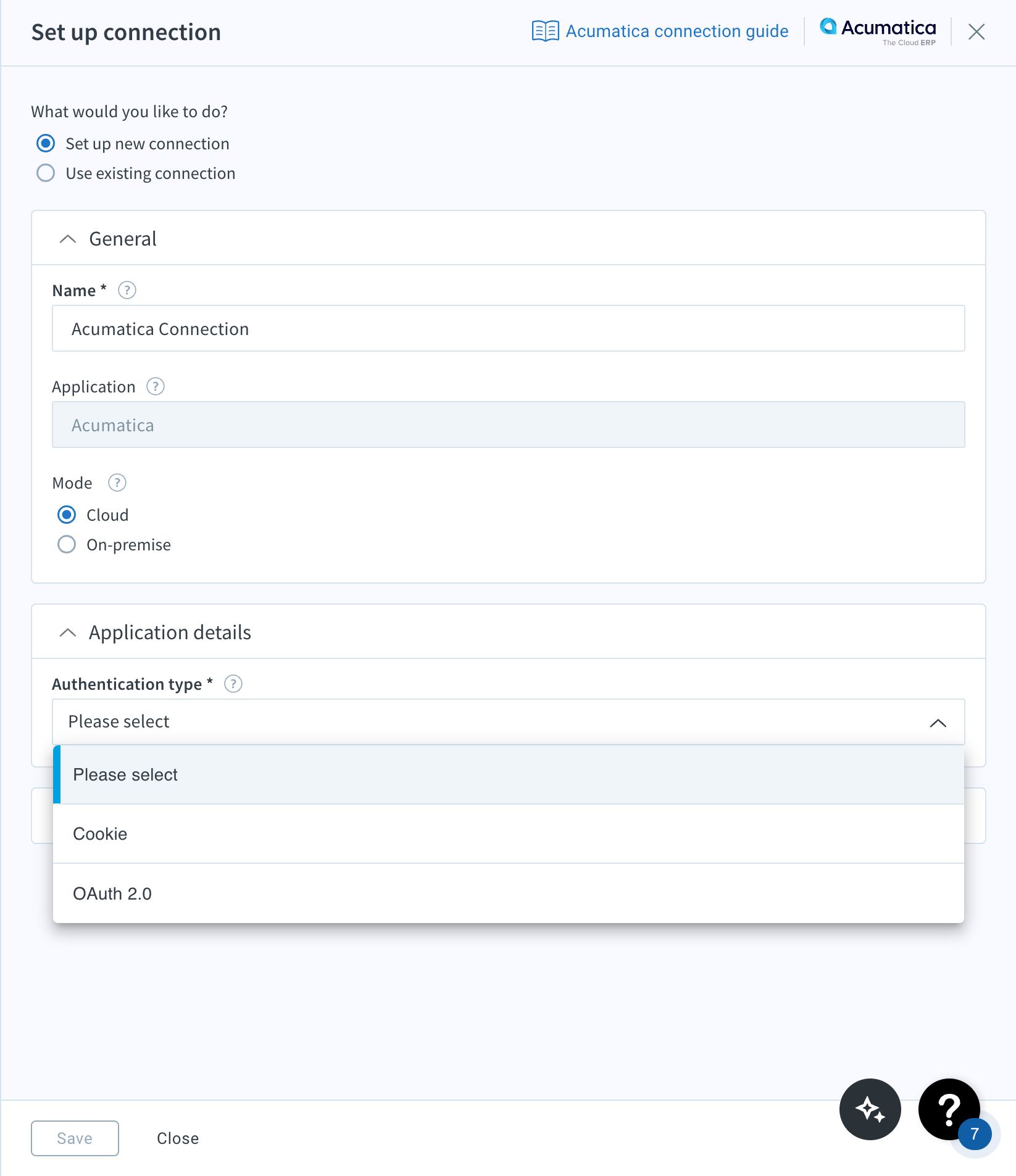Choose On-premise mode
This screenshot has height=1176, width=1016.
coord(67,544)
